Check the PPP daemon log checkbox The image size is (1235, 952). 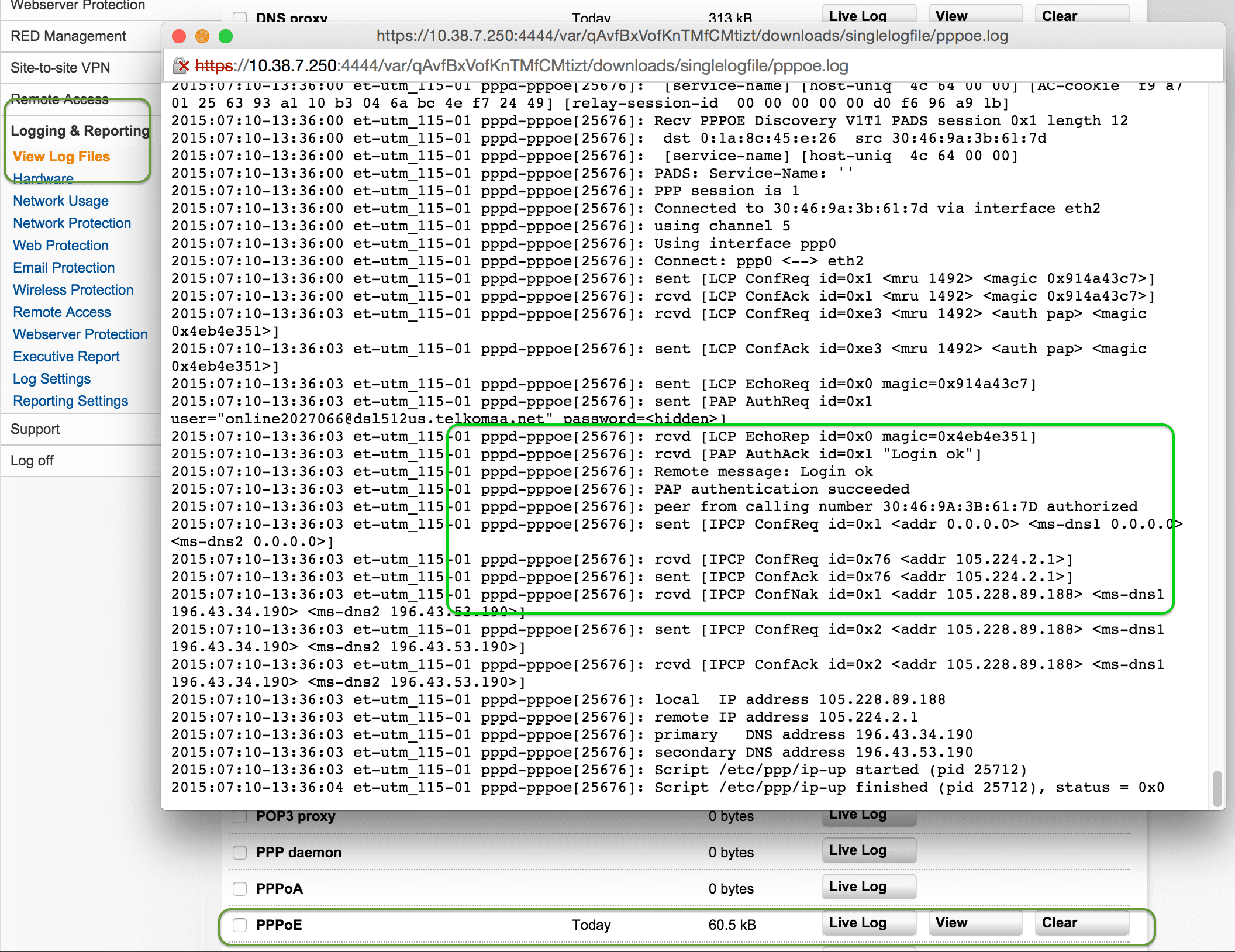pyautogui.click(x=240, y=853)
